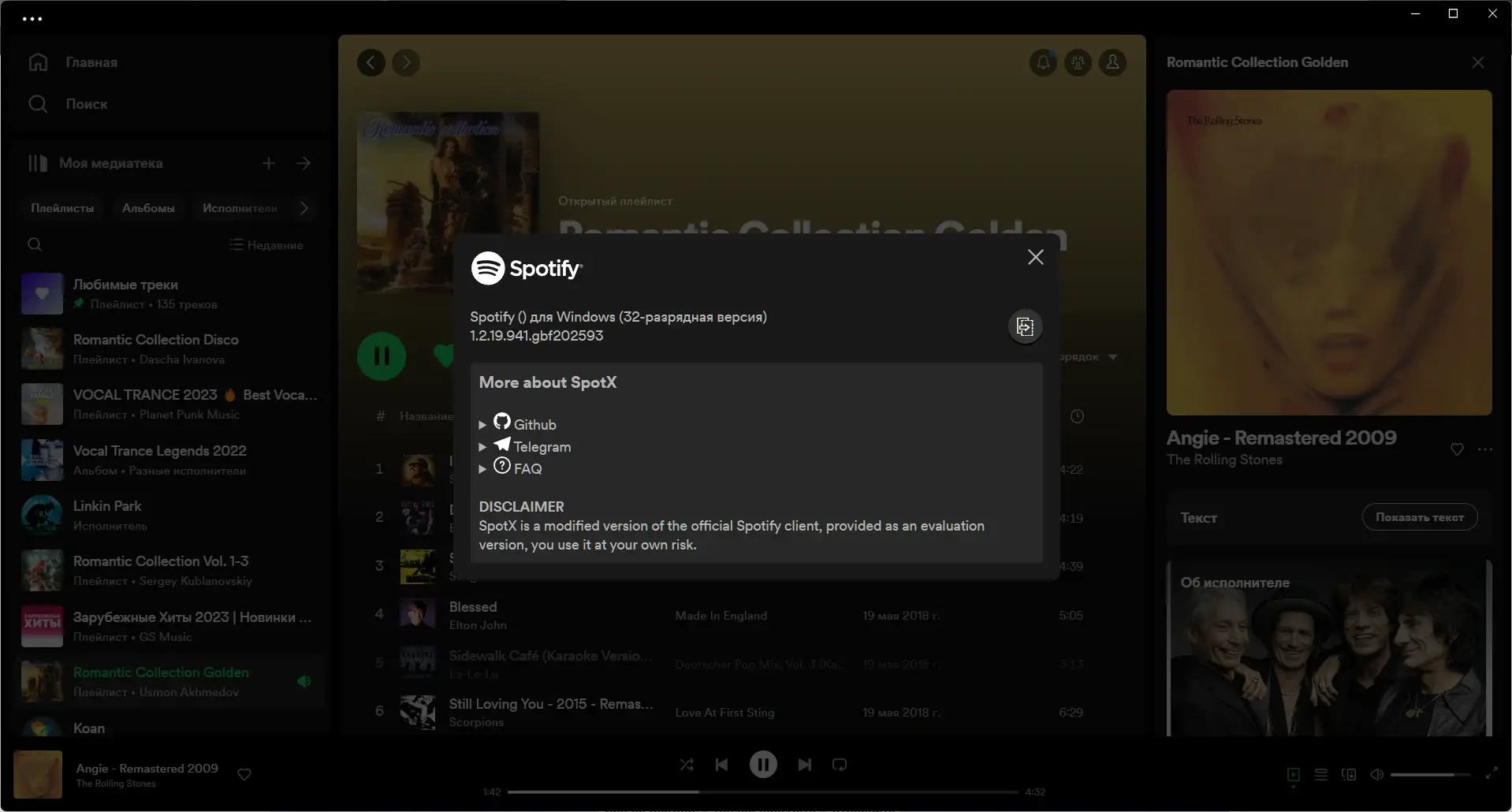Expand the library with the arrow icon
This screenshot has width=1512, height=812.
304,163
